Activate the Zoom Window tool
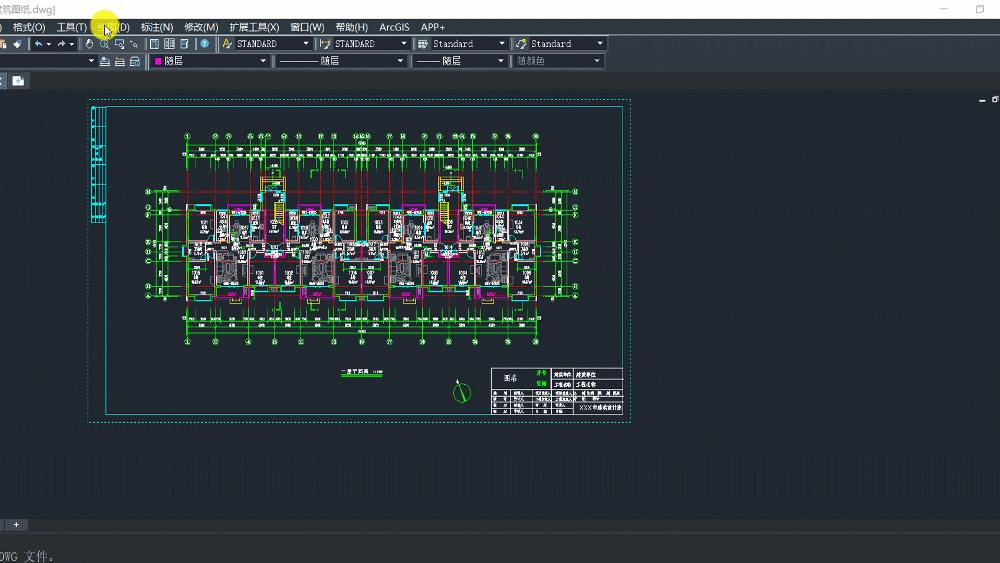This screenshot has width=1000, height=563. pos(119,44)
